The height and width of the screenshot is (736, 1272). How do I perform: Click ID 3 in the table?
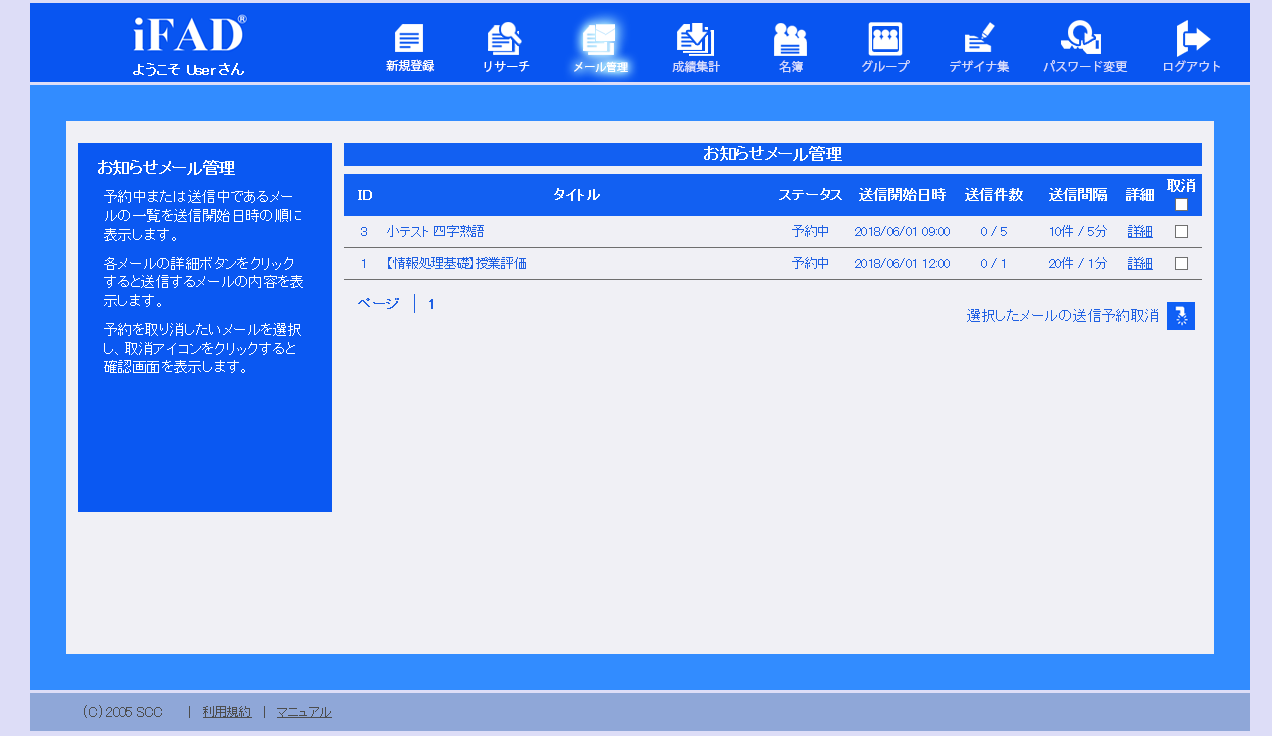click(x=364, y=231)
